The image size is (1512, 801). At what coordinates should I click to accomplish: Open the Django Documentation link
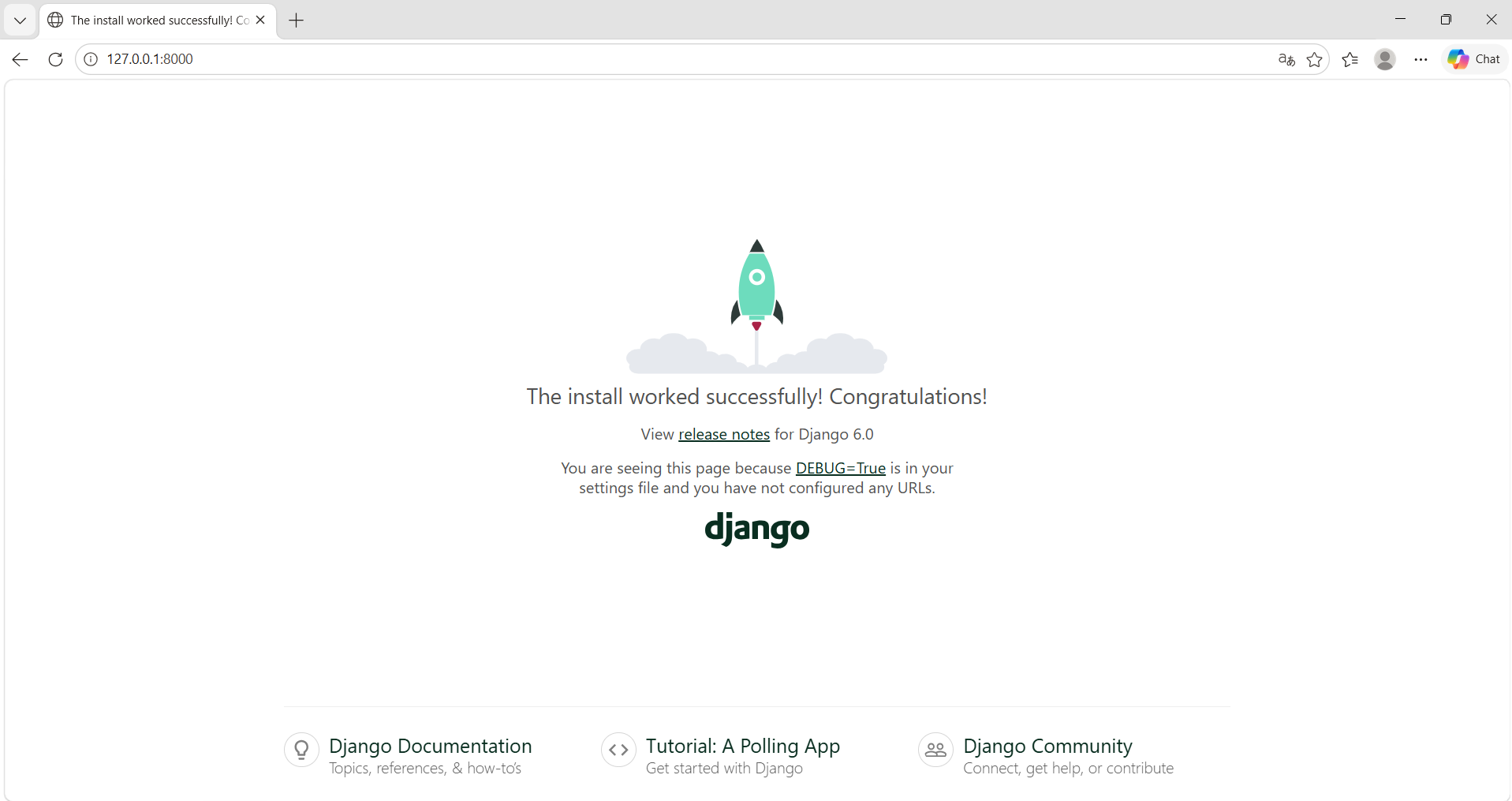click(x=431, y=746)
